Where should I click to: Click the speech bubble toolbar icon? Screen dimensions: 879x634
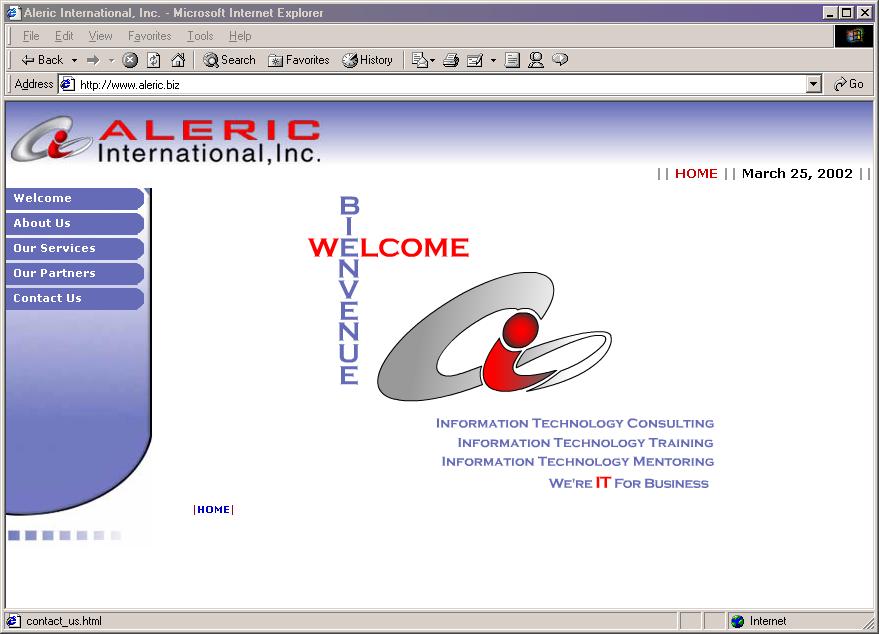(x=560, y=60)
